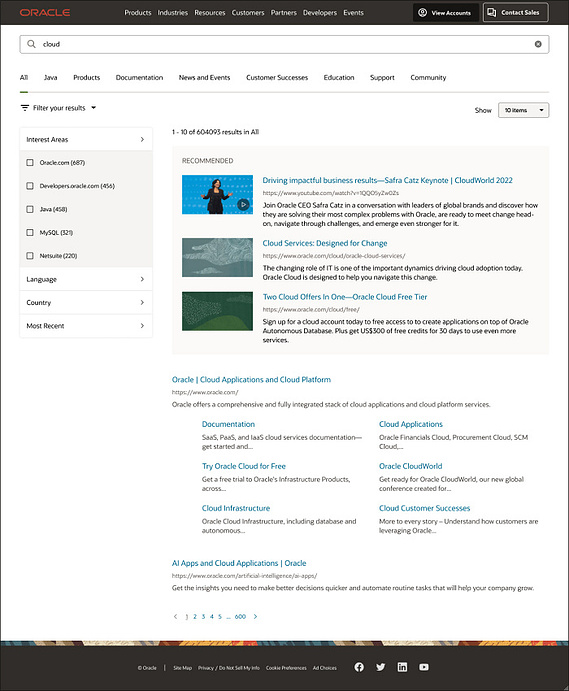Check the Netsuite (220) filter
This screenshot has height=691, width=569.
point(30,256)
